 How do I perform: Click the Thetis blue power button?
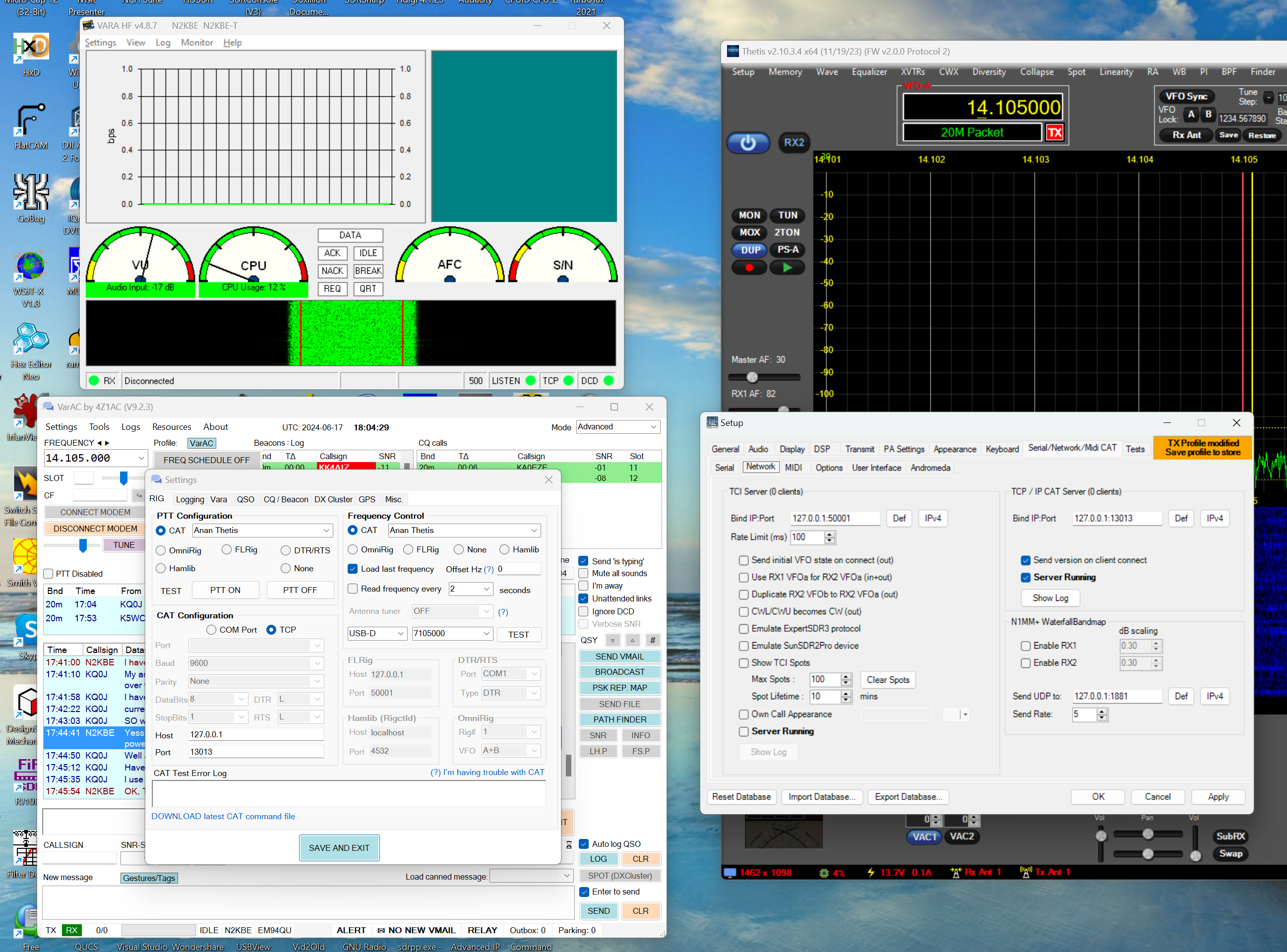coord(747,142)
